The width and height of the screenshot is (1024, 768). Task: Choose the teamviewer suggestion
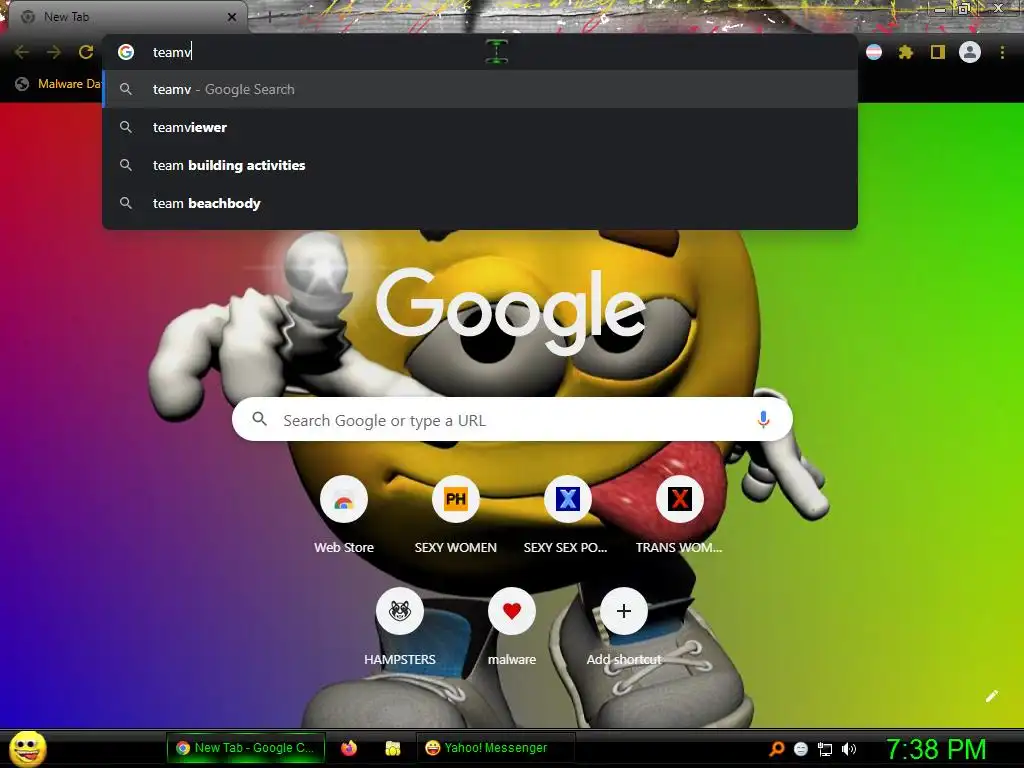coord(480,127)
